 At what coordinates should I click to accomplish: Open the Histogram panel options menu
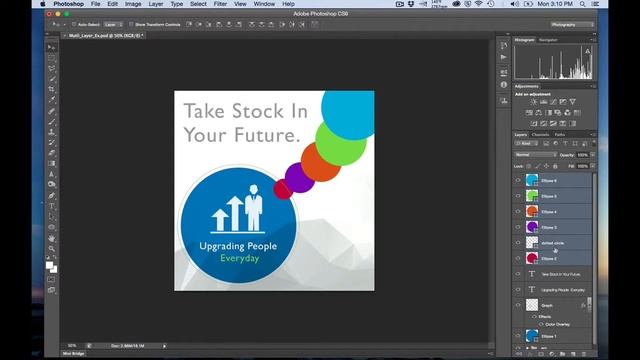click(x=593, y=40)
